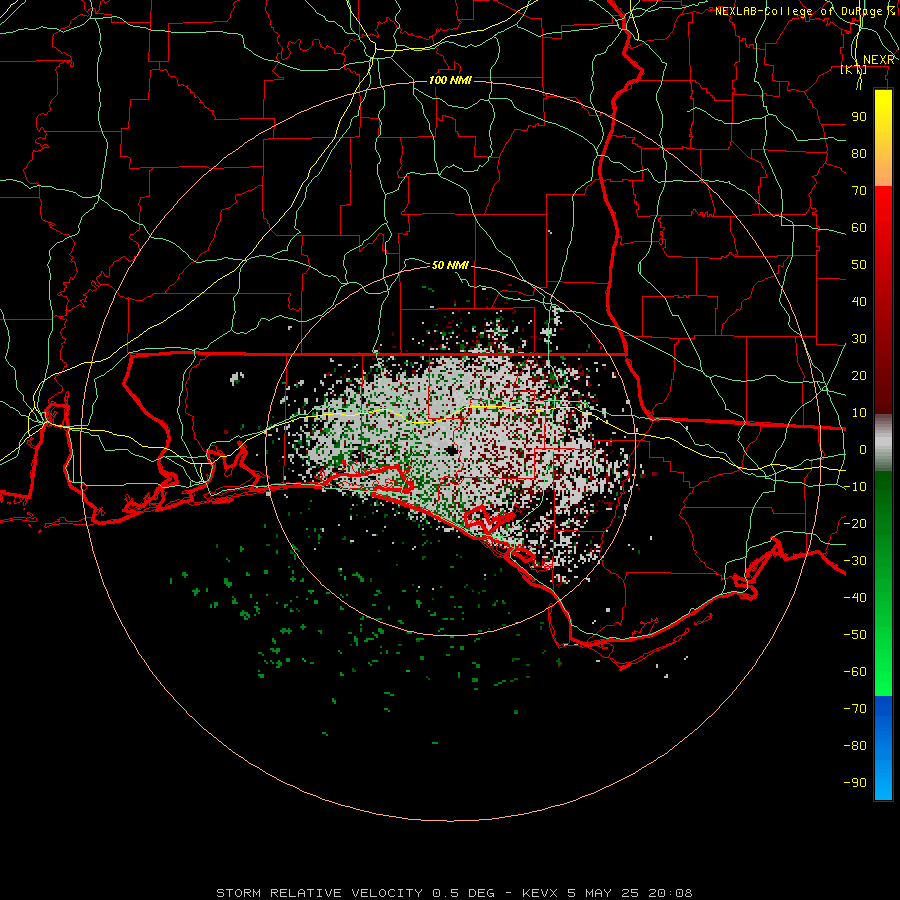The image size is (900, 900).
Task: Select the -30 value on the velocity scale
Action: tap(855, 561)
